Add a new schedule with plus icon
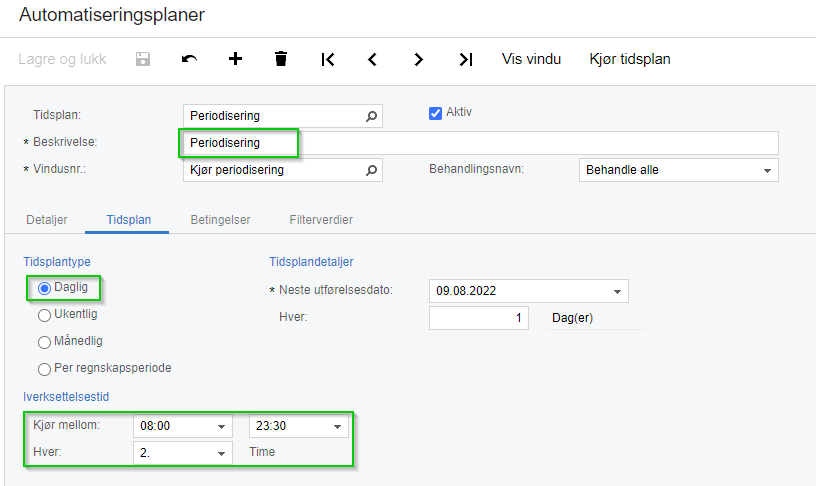816x486 pixels. [235, 59]
